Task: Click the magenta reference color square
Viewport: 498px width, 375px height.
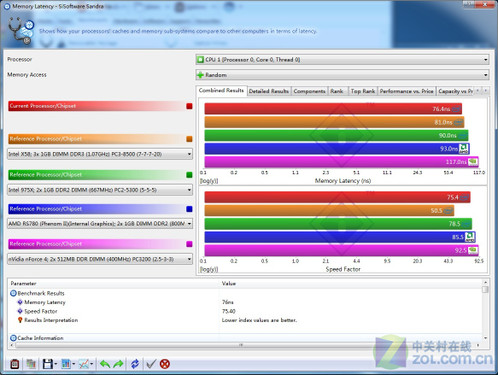Action: tap(189, 244)
